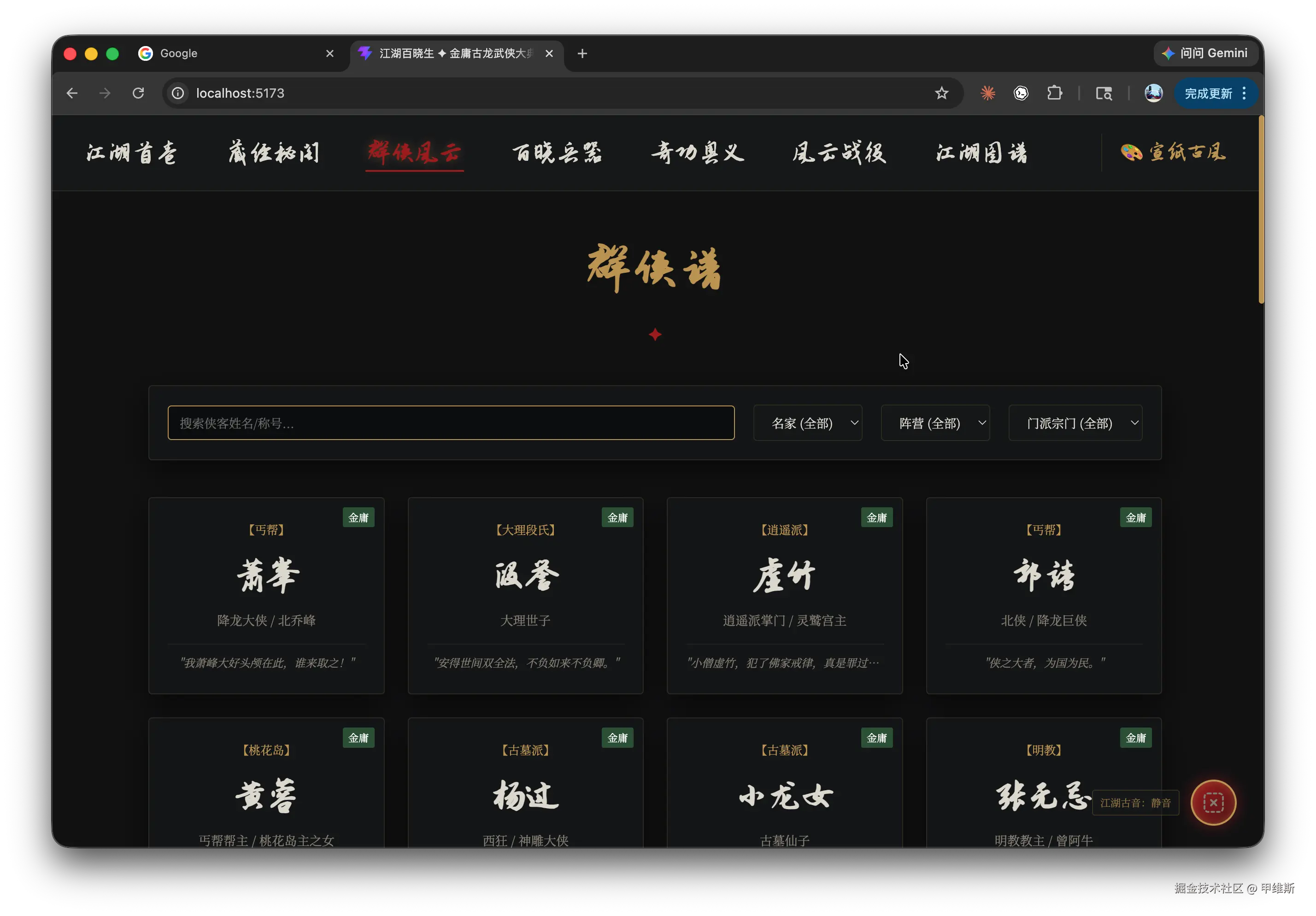Click the title text 大理世子

coord(526,620)
